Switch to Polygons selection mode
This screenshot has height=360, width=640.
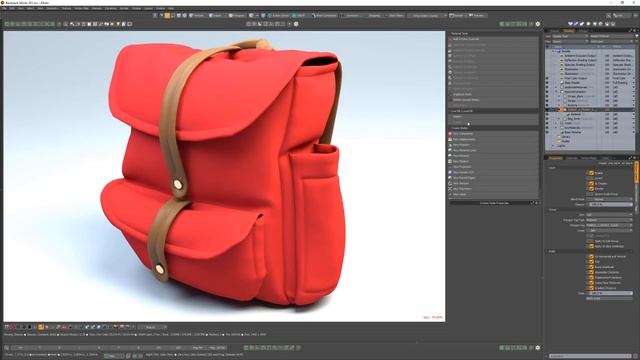click(x=237, y=16)
